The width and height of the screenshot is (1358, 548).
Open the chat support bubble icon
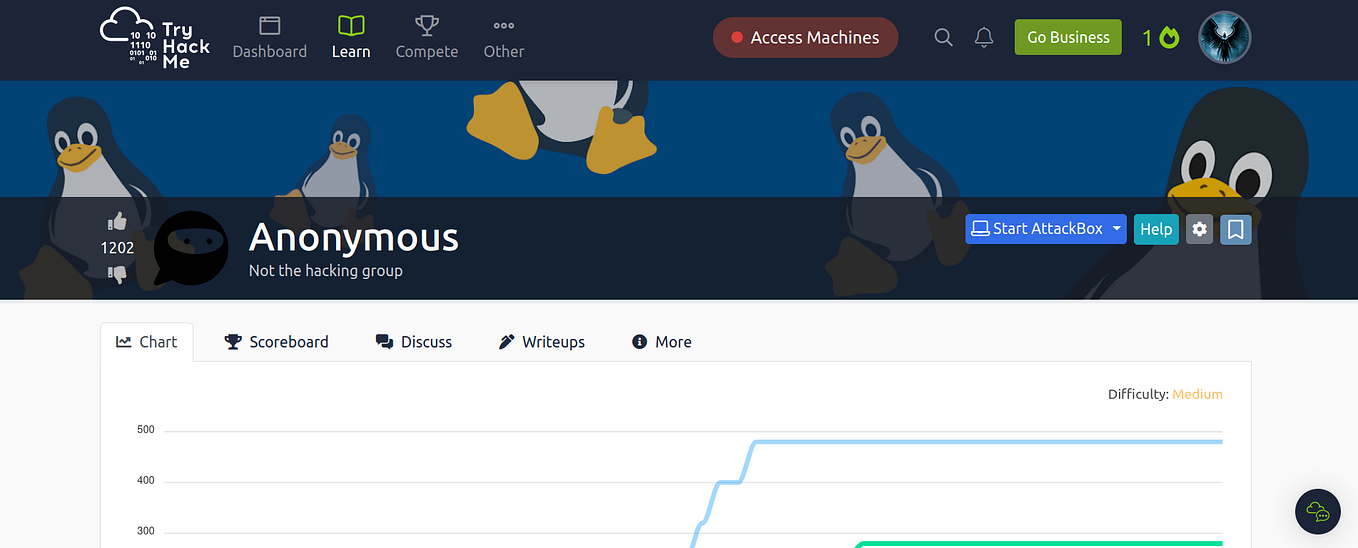tap(1318, 512)
